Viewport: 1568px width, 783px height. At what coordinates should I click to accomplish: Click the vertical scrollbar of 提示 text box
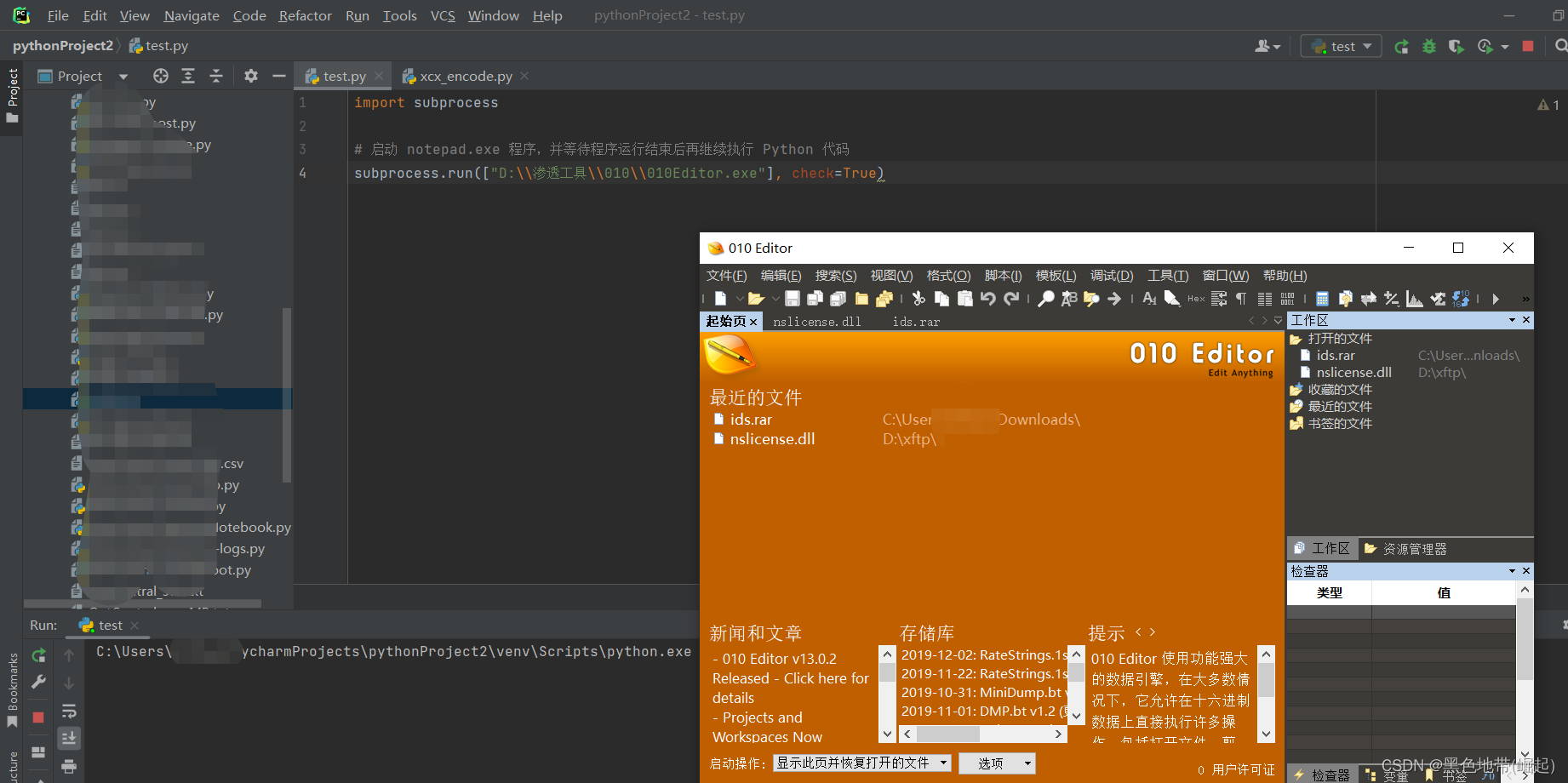pos(1267,694)
